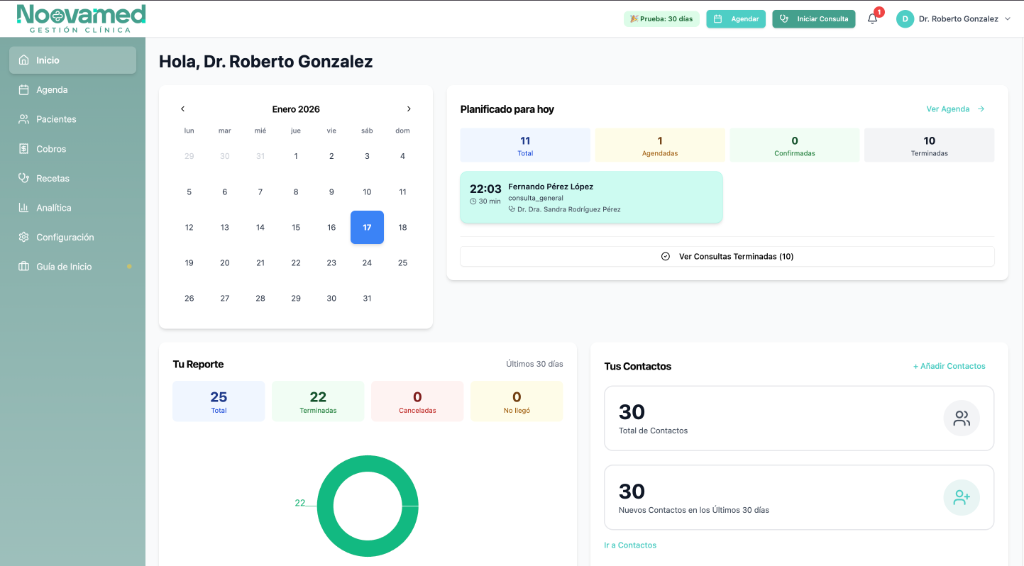
Task: Click the new contacts add-person icon
Action: tap(961, 497)
